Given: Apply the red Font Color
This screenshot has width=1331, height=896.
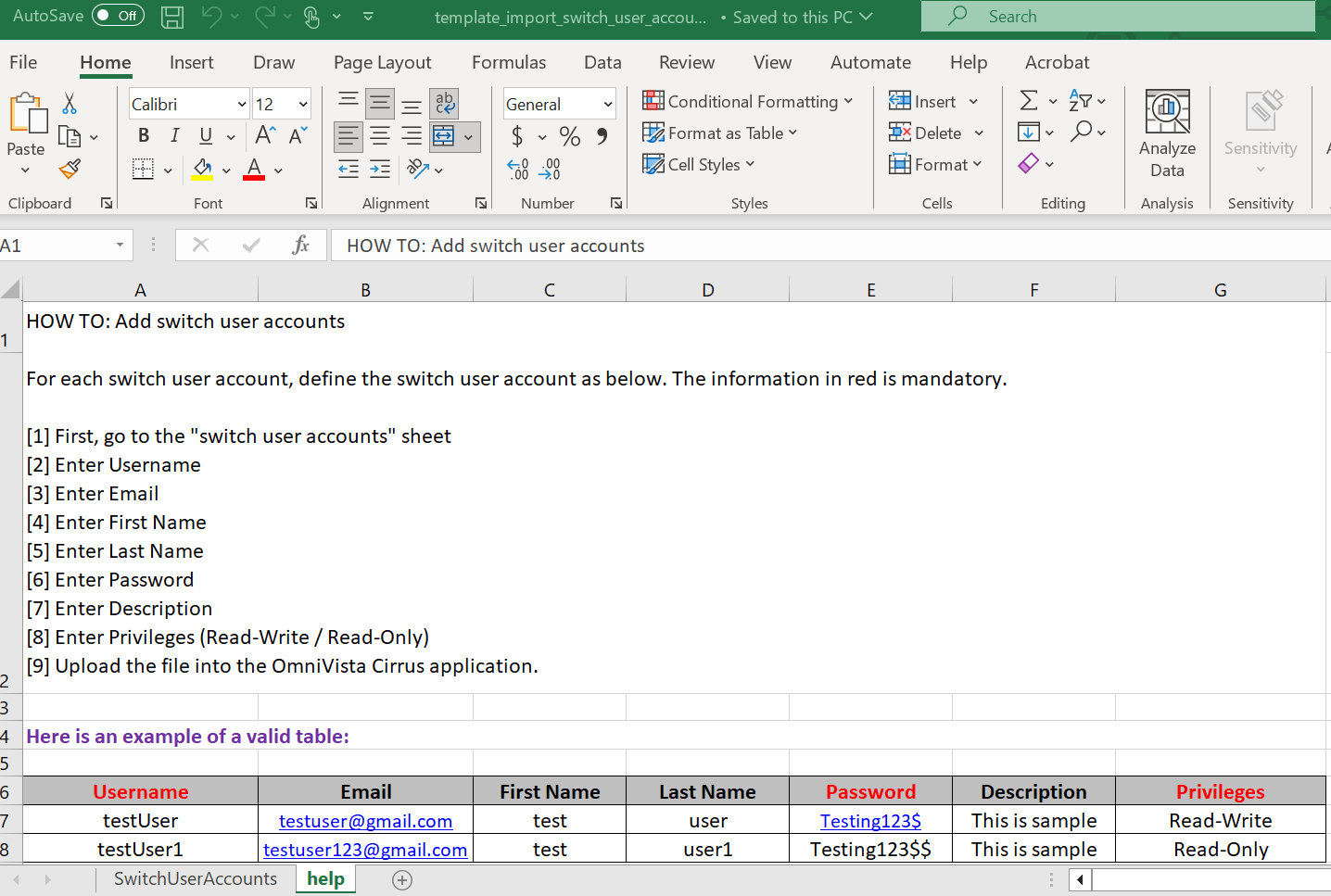Looking at the screenshot, I should [254, 169].
